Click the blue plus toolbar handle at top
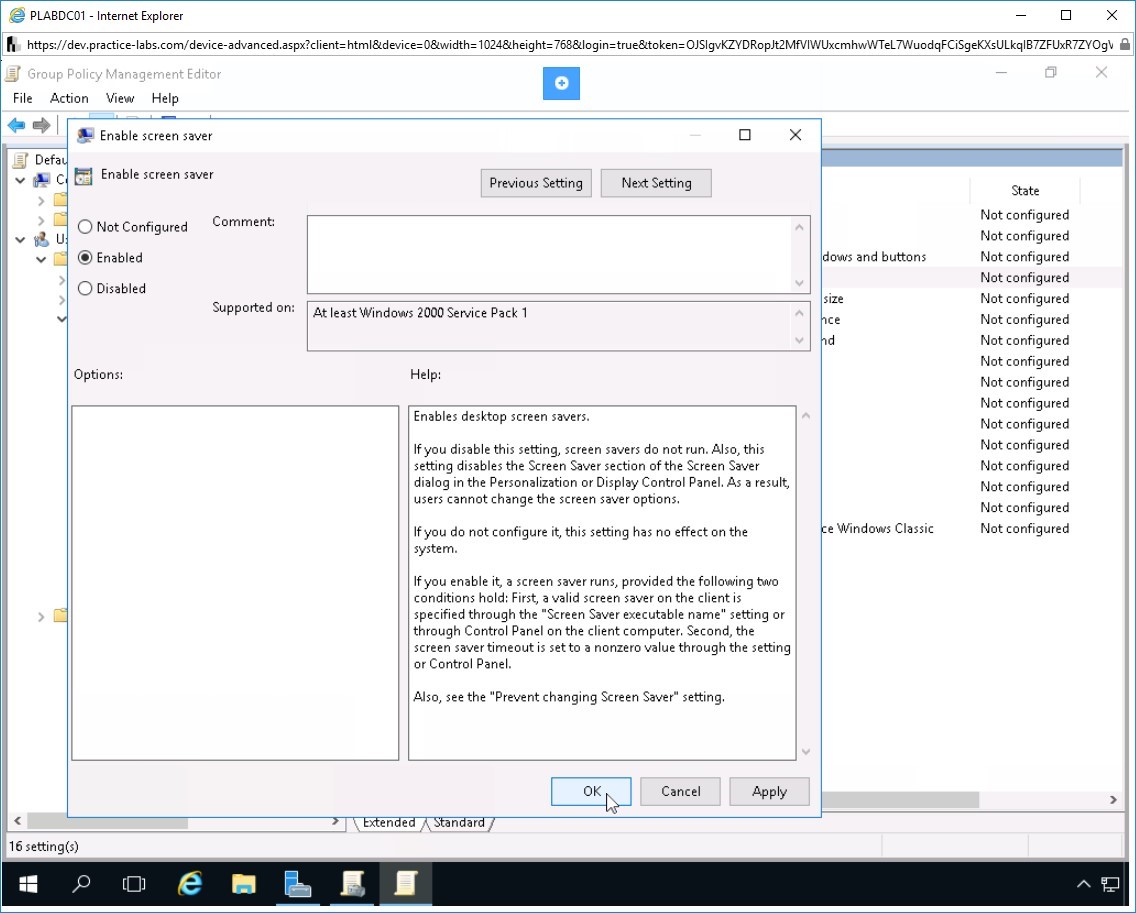 coord(561,83)
